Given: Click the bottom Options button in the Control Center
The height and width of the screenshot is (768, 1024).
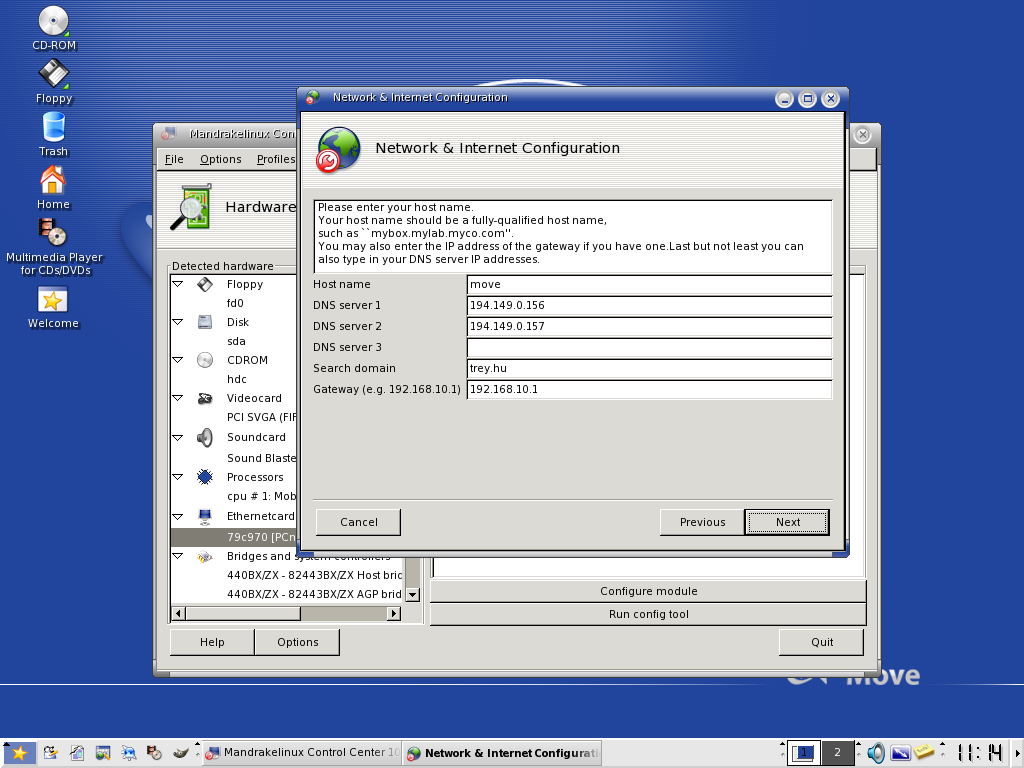Looking at the screenshot, I should tap(298, 642).
